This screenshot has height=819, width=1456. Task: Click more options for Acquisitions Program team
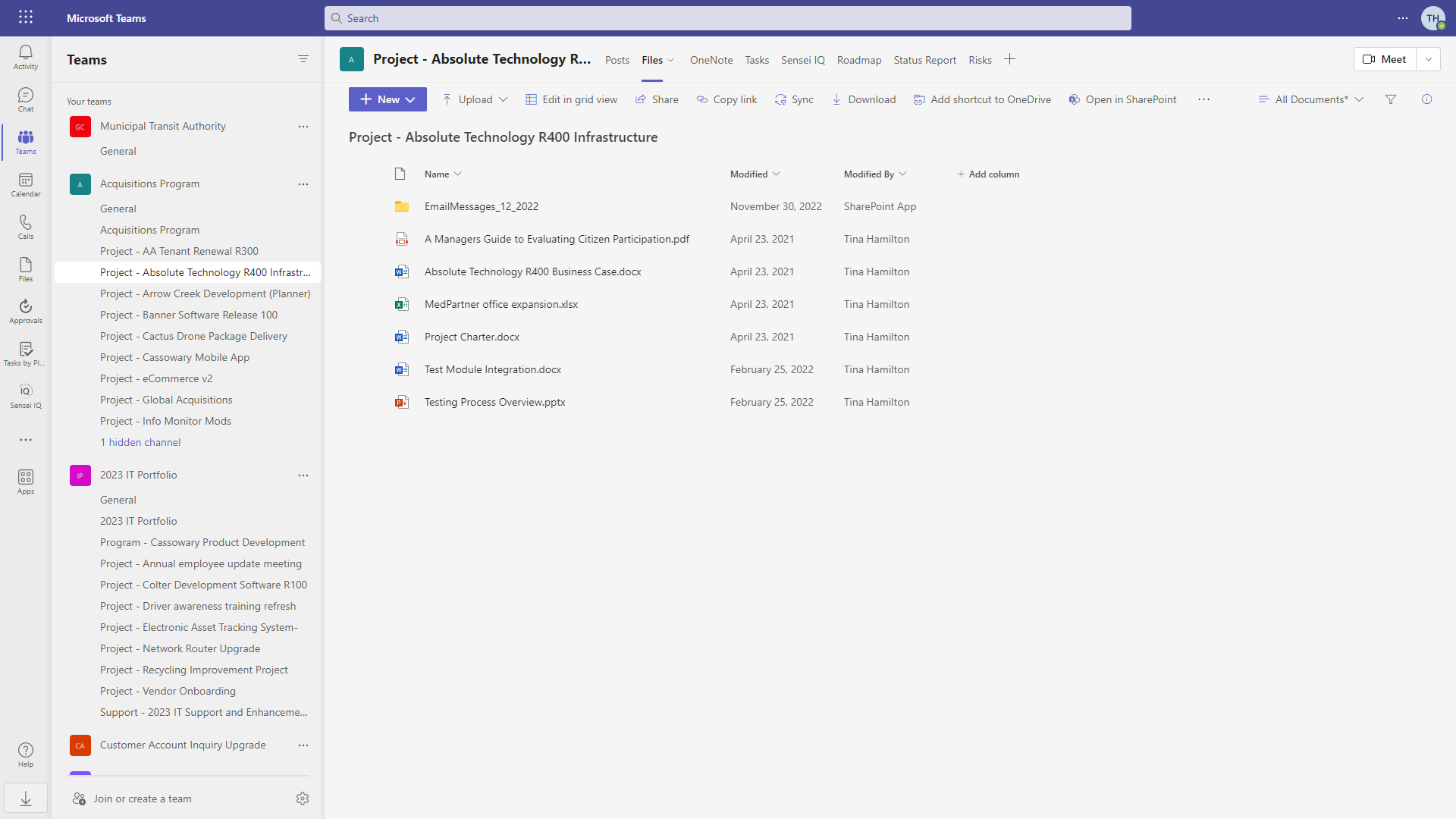point(303,184)
